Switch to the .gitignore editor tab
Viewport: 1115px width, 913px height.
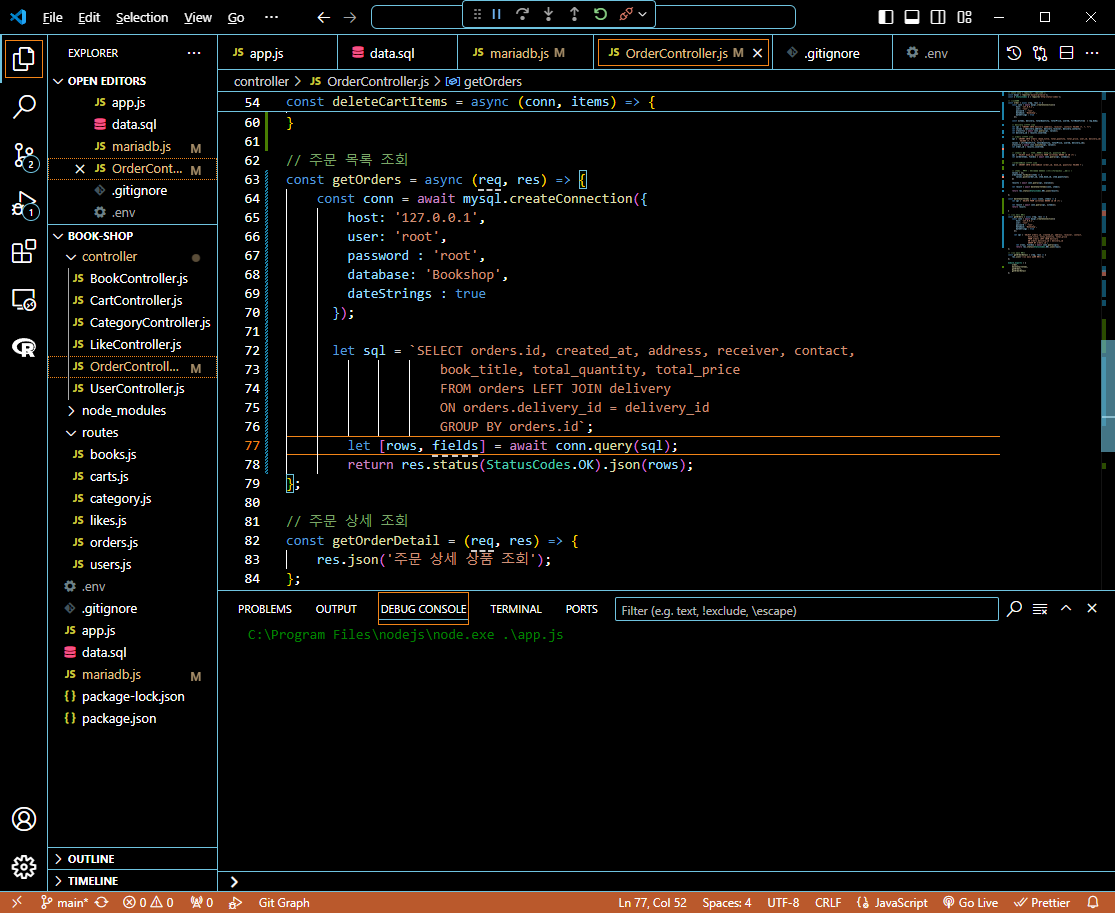(x=831, y=53)
